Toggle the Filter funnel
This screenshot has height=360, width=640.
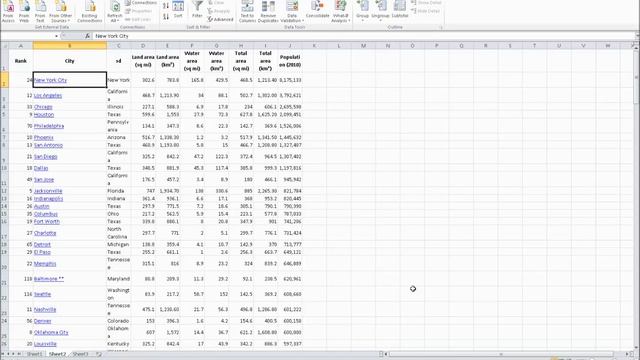[197, 10]
